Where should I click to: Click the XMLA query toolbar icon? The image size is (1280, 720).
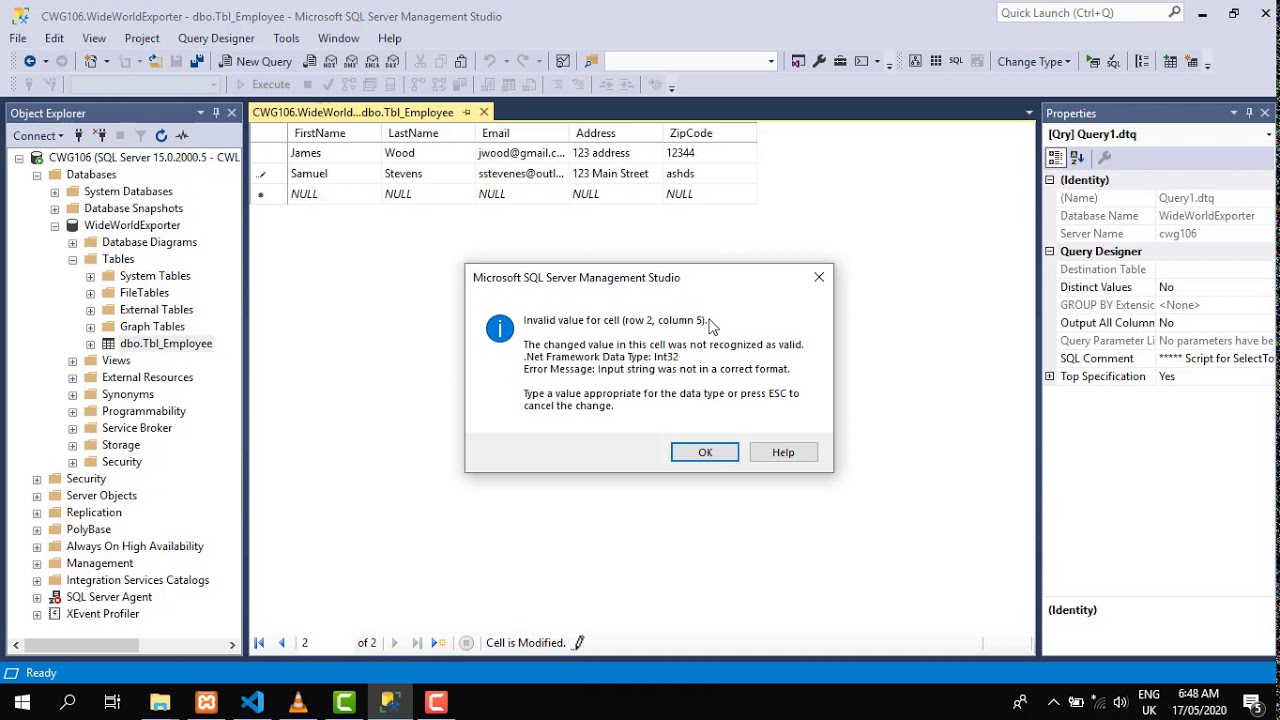pyautogui.click(x=372, y=61)
